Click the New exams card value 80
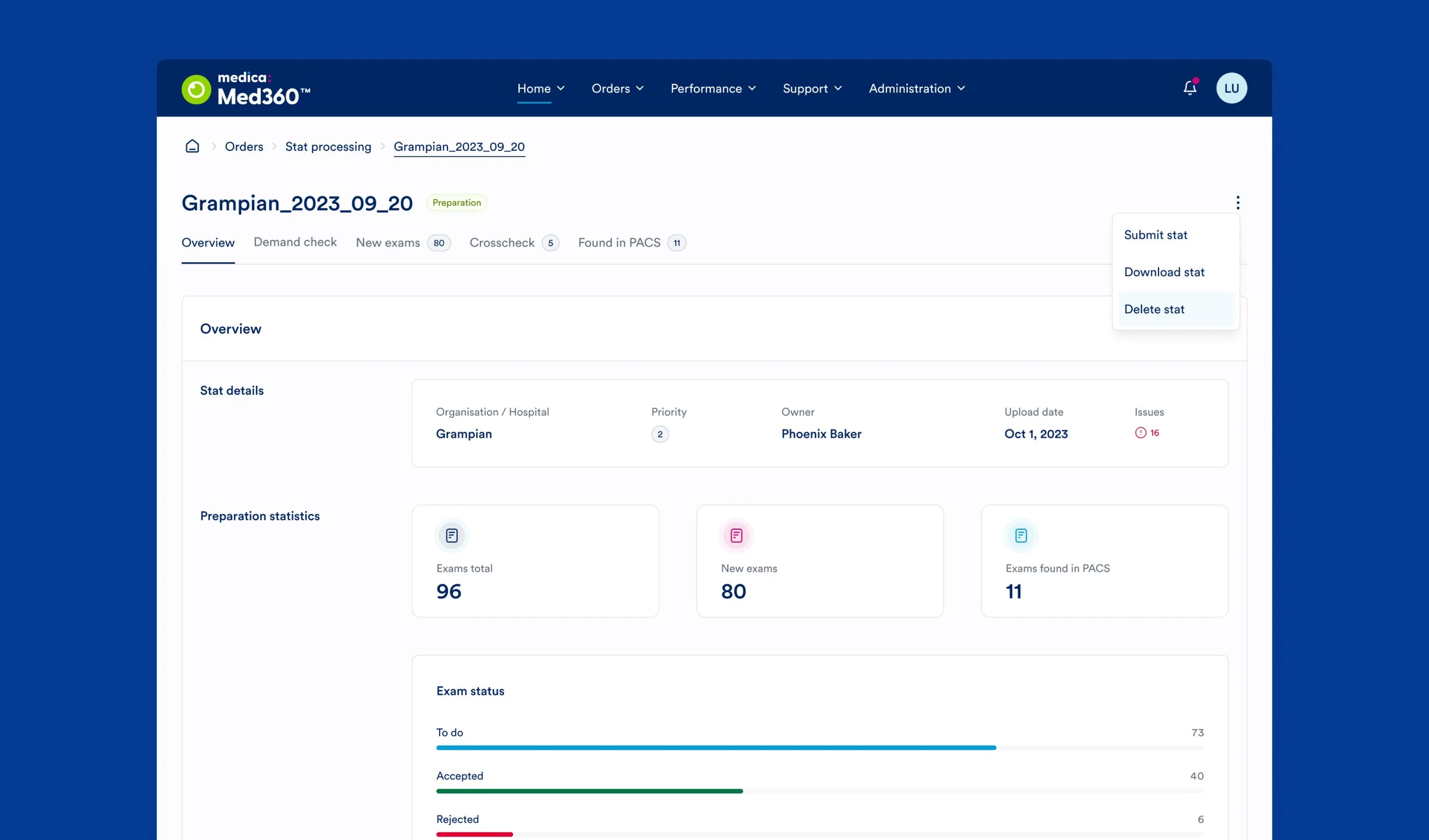The width and height of the screenshot is (1429, 840). [733, 591]
